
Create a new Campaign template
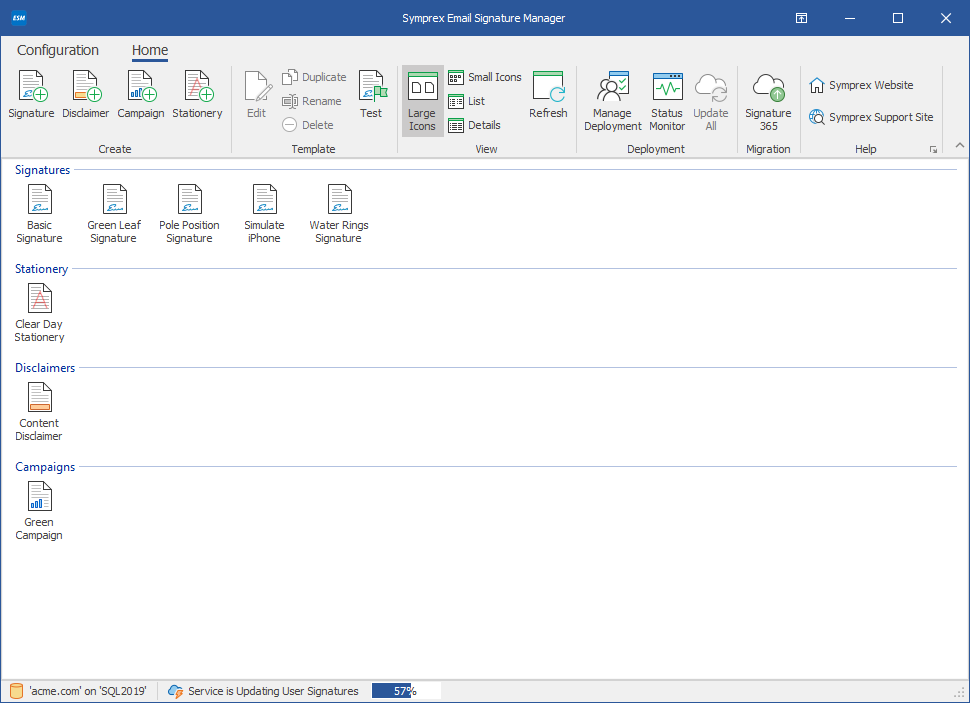point(141,95)
